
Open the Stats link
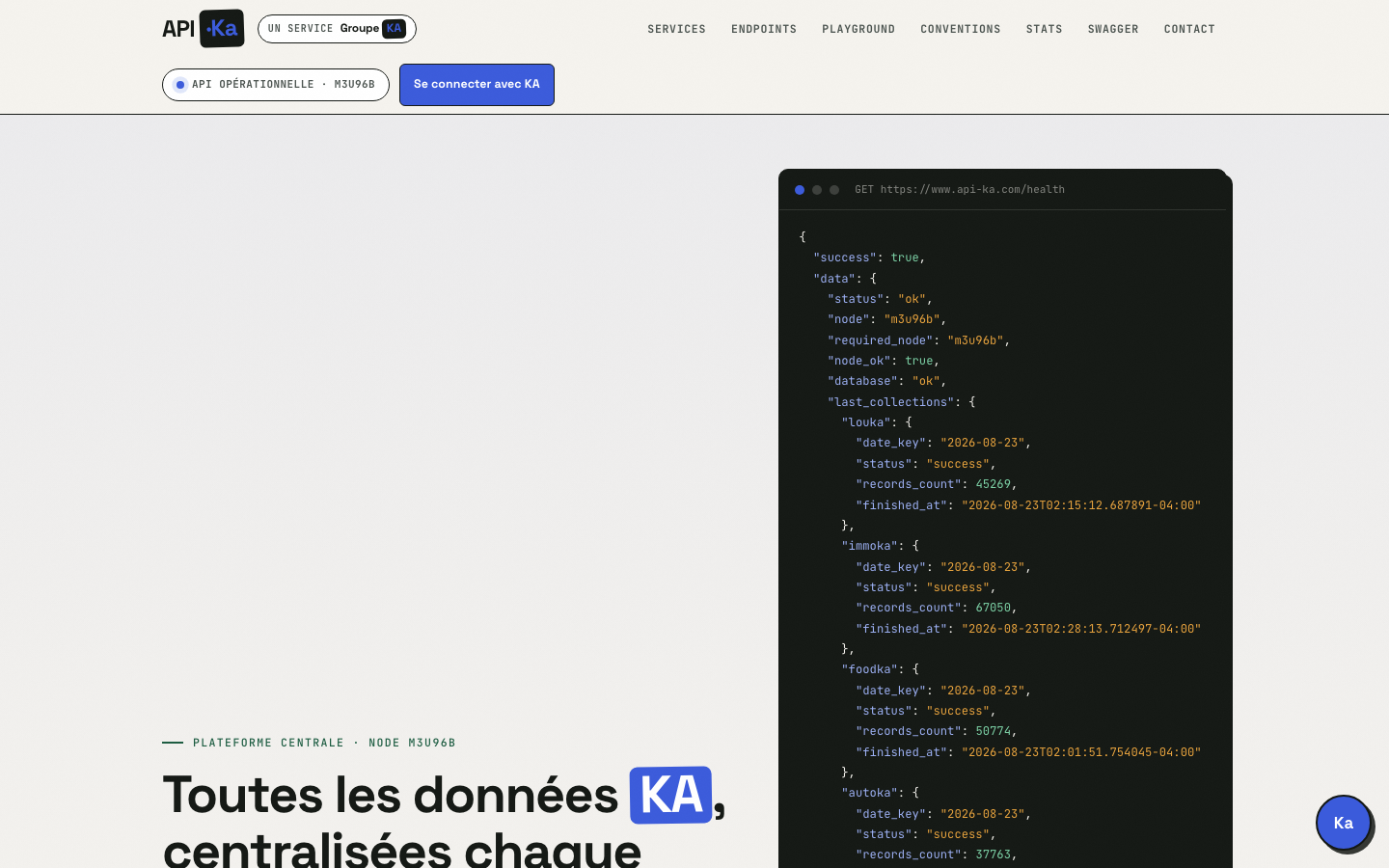point(1044,29)
